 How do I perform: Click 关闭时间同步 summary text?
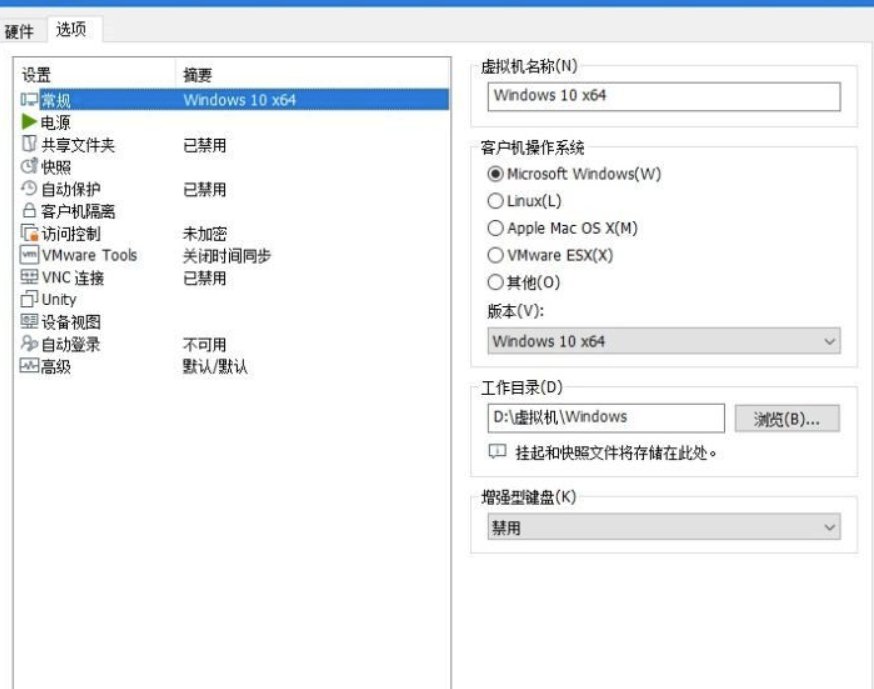(227, 256)
